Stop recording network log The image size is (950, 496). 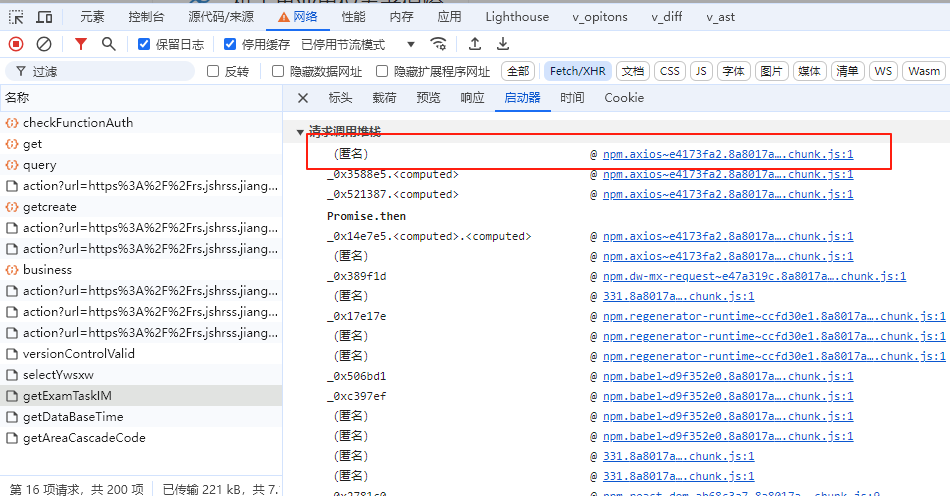[16, 44]
